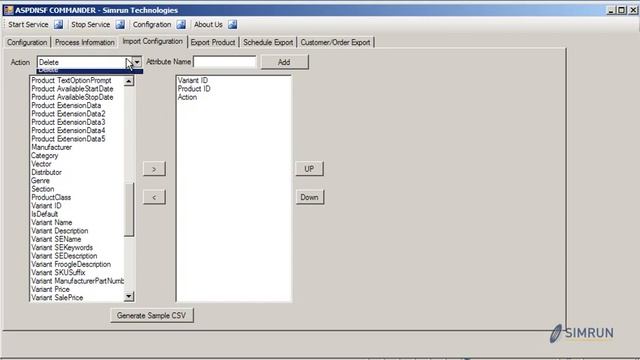Select Variant ID in left list
The width and height of the screenshot is (640, 360).
(46, 206)
